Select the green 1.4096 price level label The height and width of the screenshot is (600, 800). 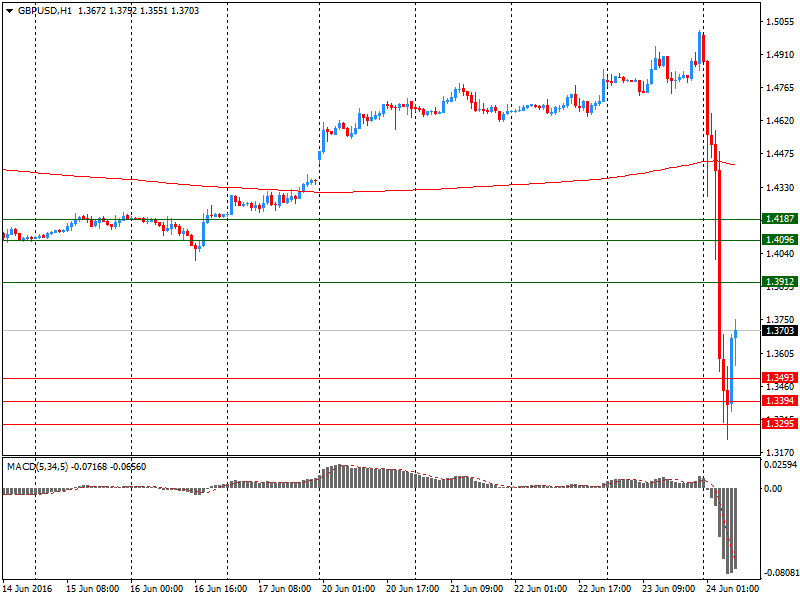coord(780,240)
